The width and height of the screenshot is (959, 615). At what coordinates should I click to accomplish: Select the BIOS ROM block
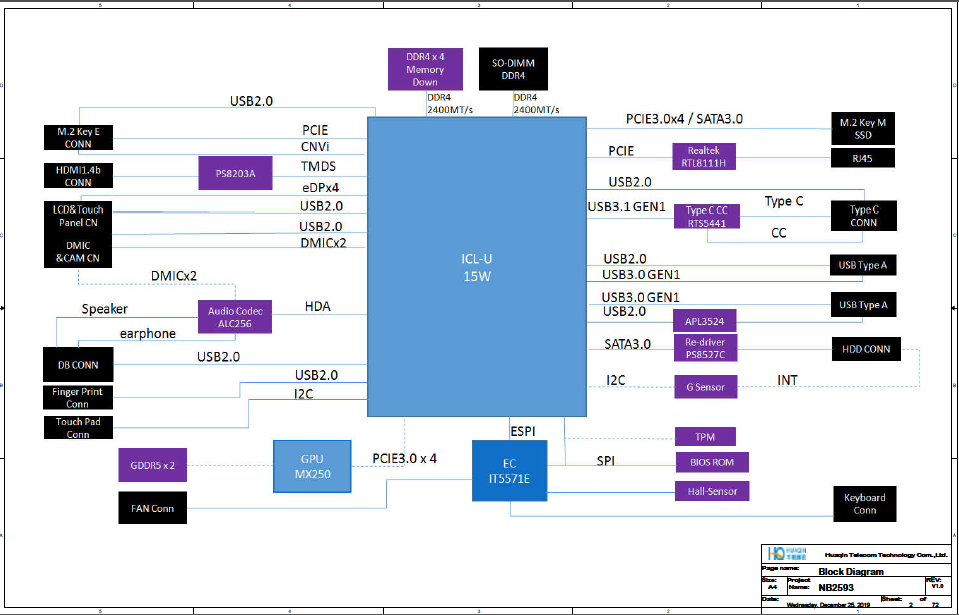coord(712,462)
